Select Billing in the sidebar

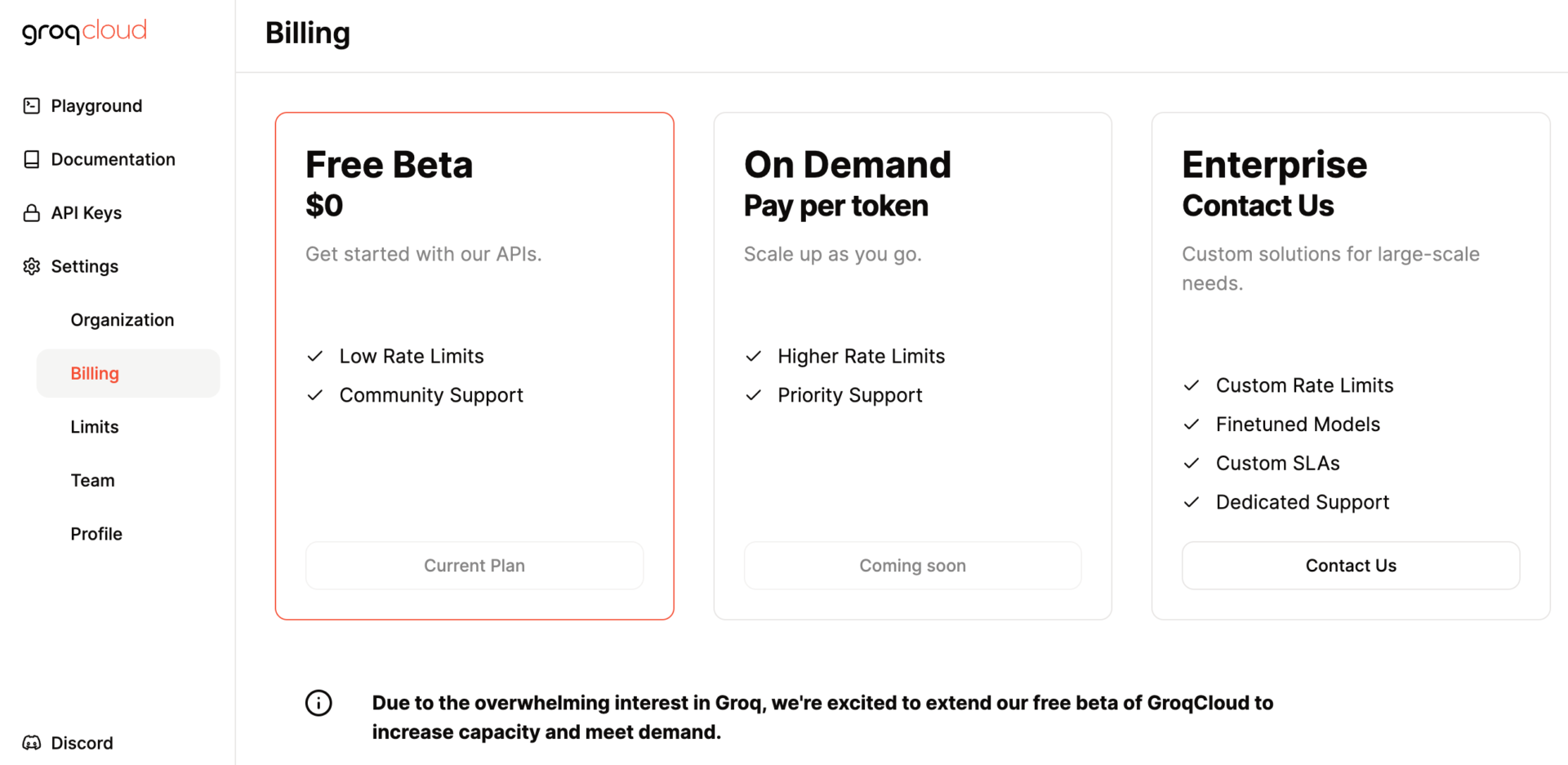pyautogui.click(x=95, y=373)
